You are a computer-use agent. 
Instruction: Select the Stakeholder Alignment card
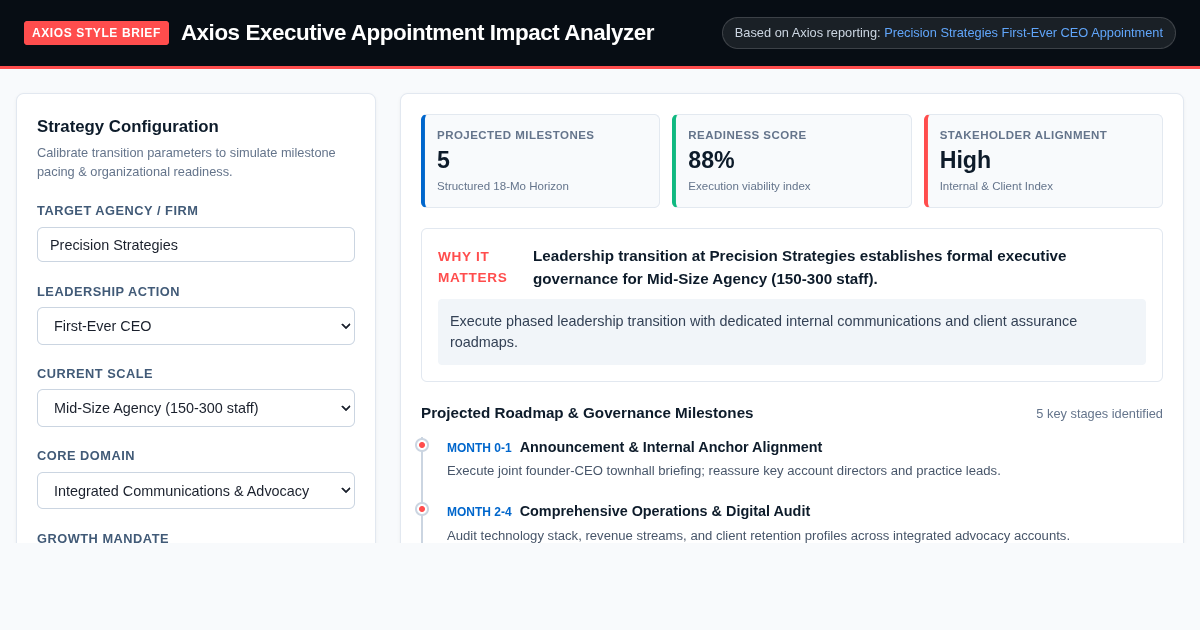click(1043, 161)
